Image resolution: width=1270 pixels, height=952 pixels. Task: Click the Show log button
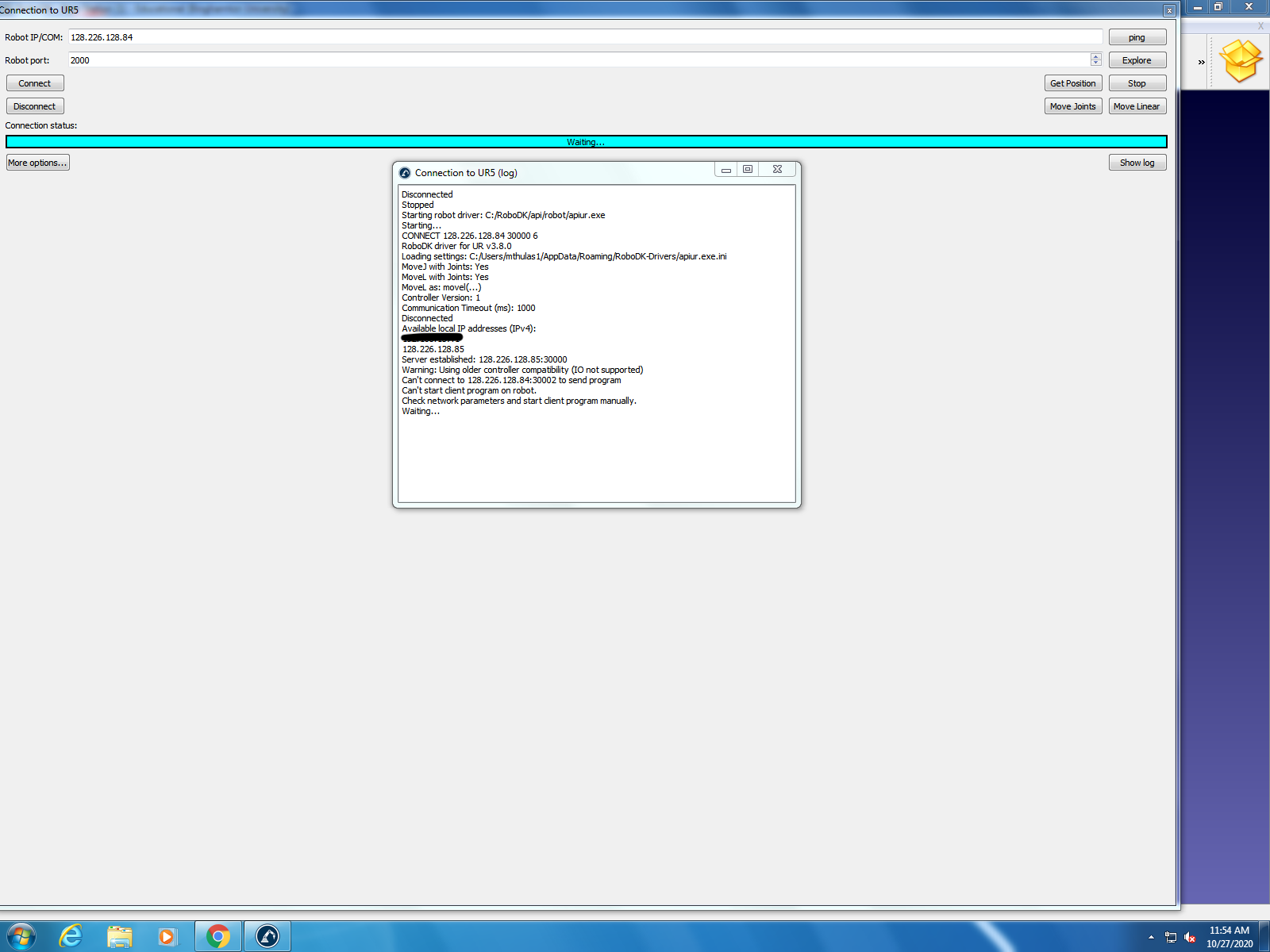point(1137,163)
